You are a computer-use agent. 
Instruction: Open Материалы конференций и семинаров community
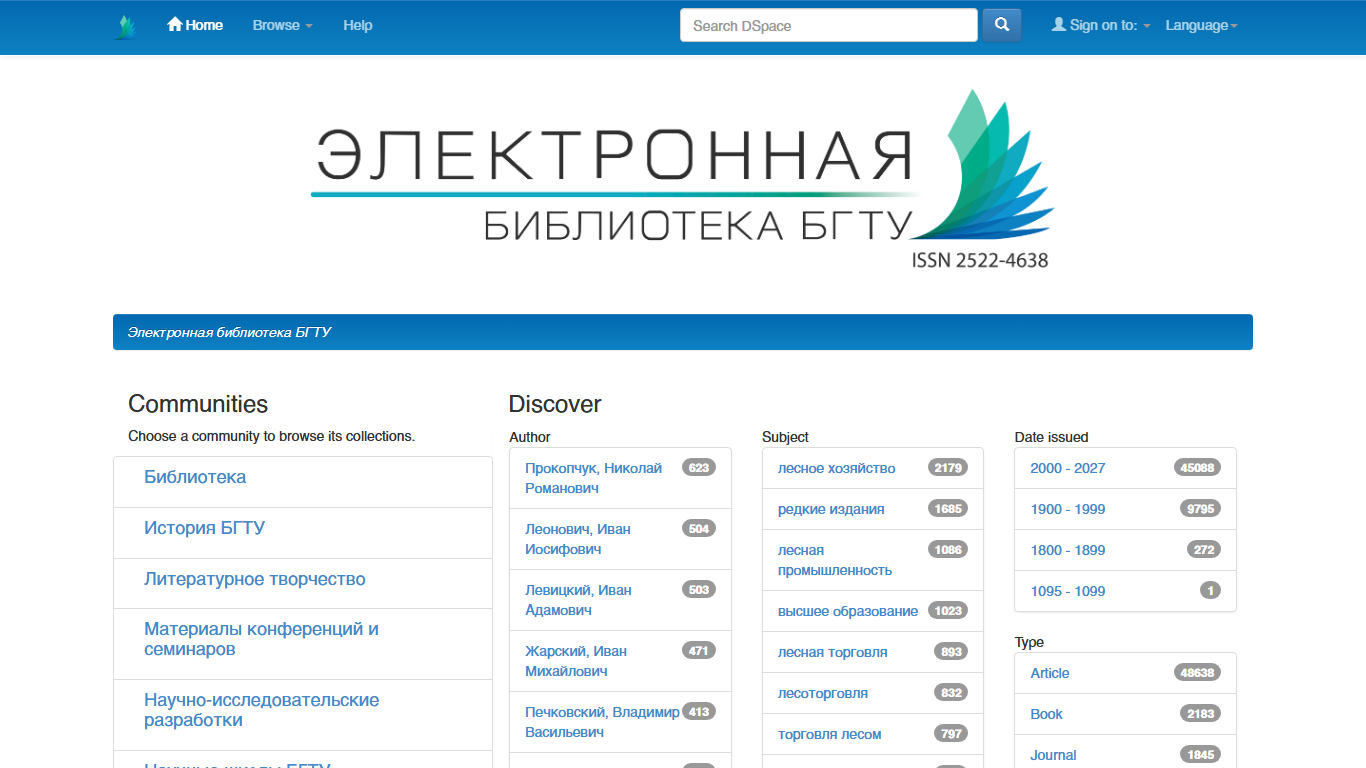261,639
